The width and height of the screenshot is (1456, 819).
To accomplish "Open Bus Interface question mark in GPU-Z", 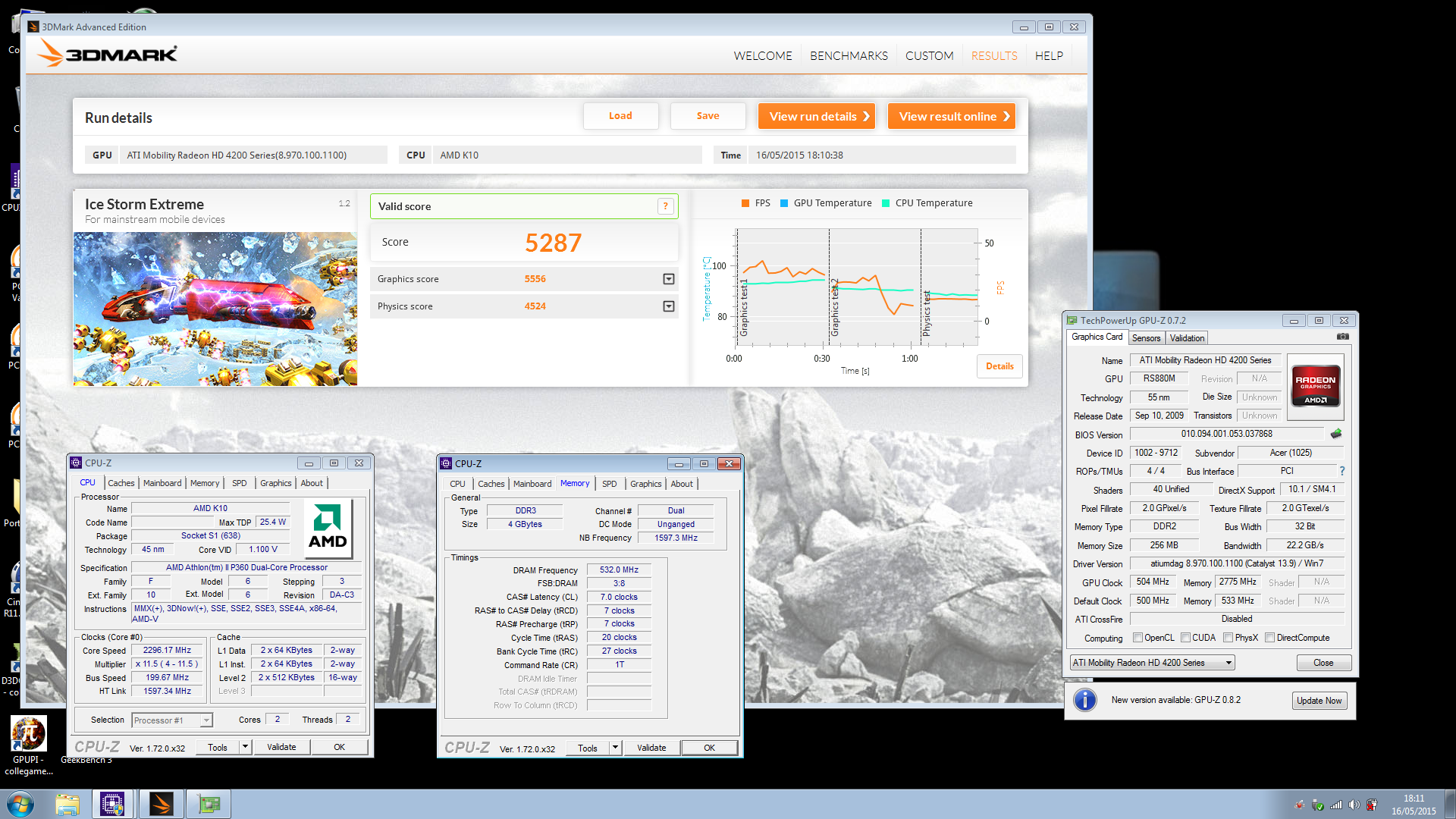I will [1341, 471].
